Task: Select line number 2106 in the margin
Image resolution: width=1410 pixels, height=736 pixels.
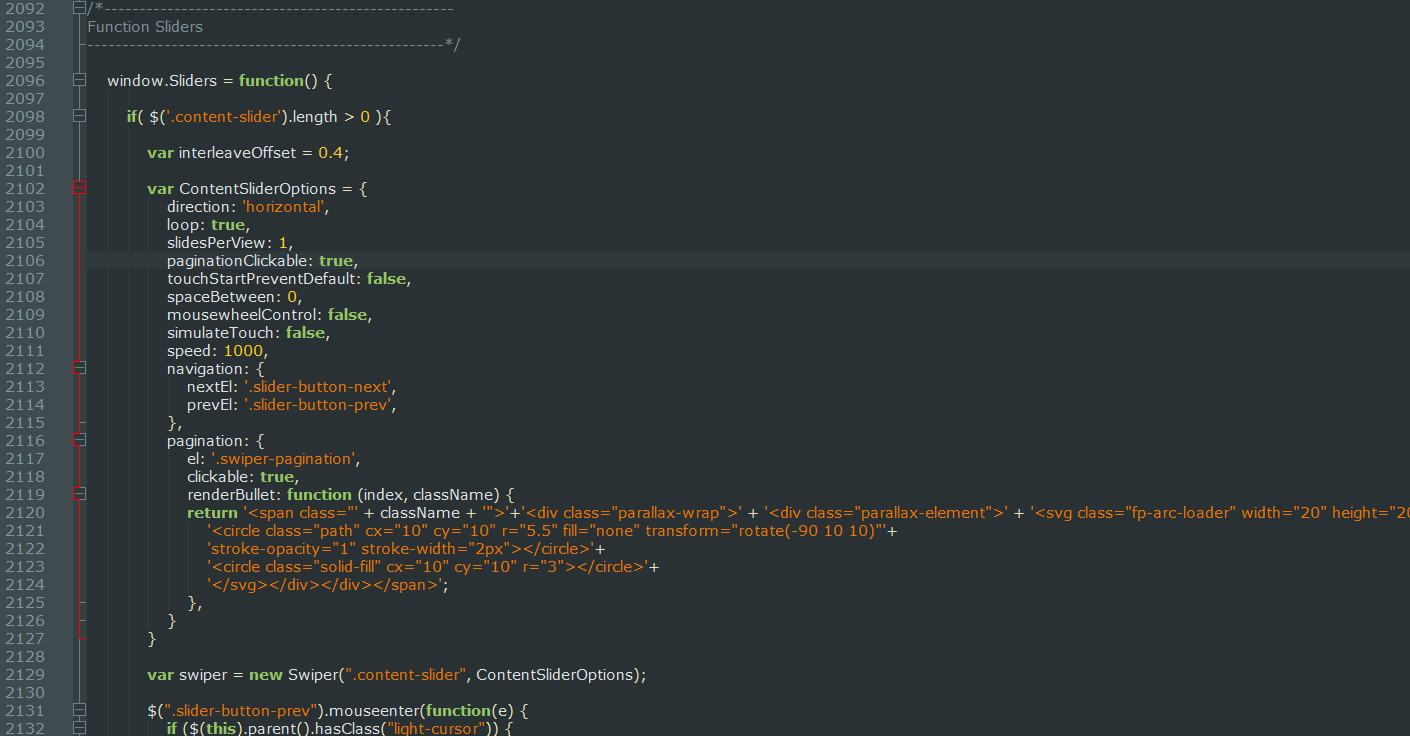Action: [x=25, y=261]
